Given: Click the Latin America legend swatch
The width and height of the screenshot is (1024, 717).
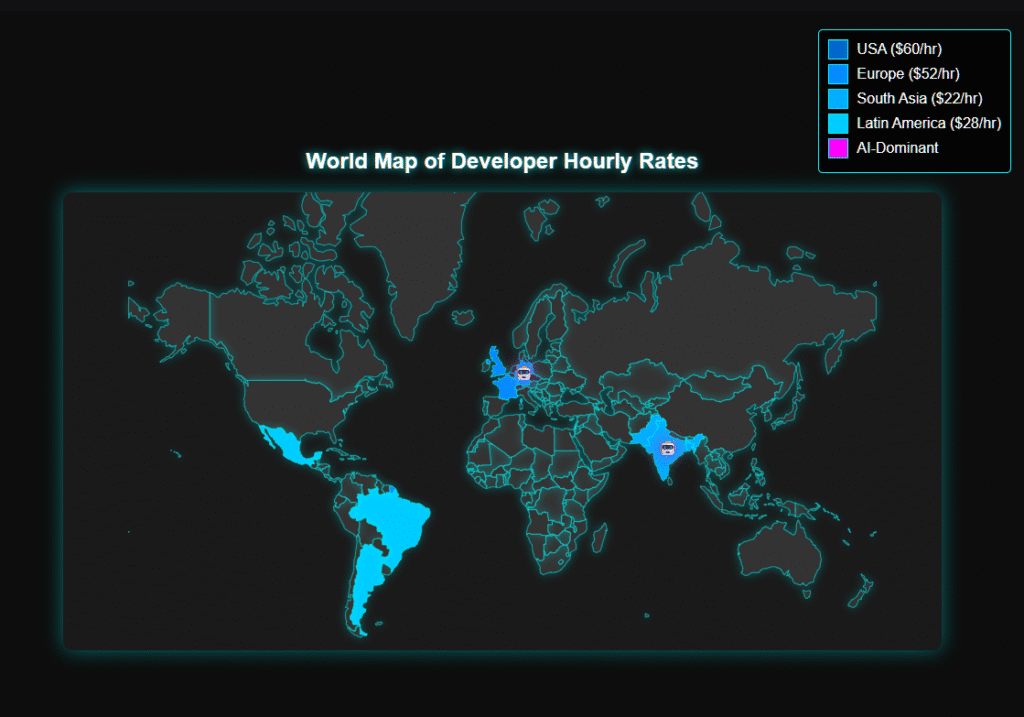Looking at the screenshot, I should [836, 122].
